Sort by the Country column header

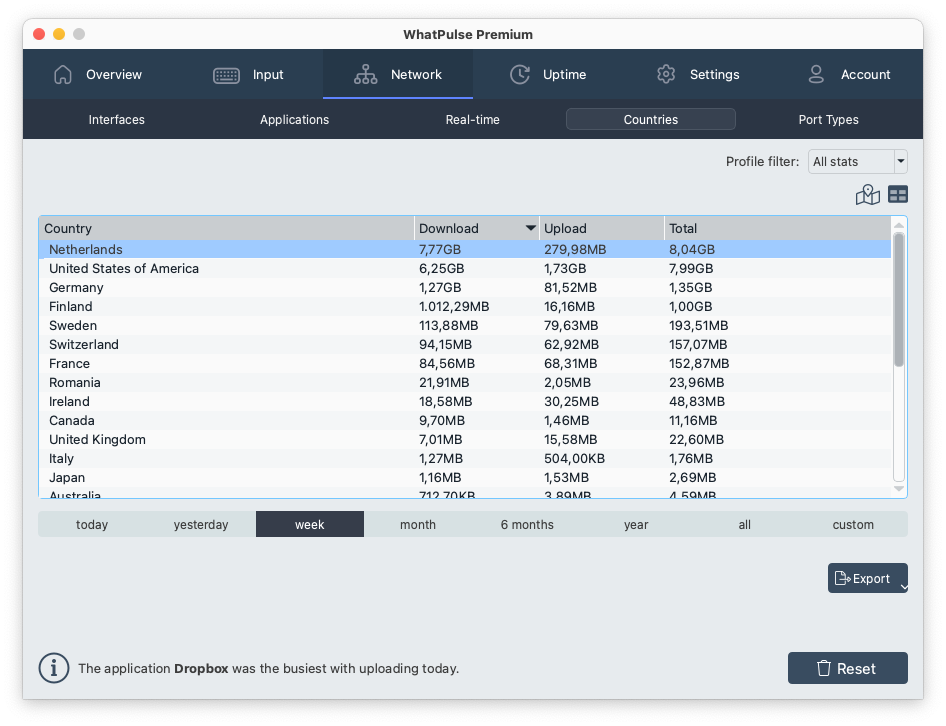(227, 228)
